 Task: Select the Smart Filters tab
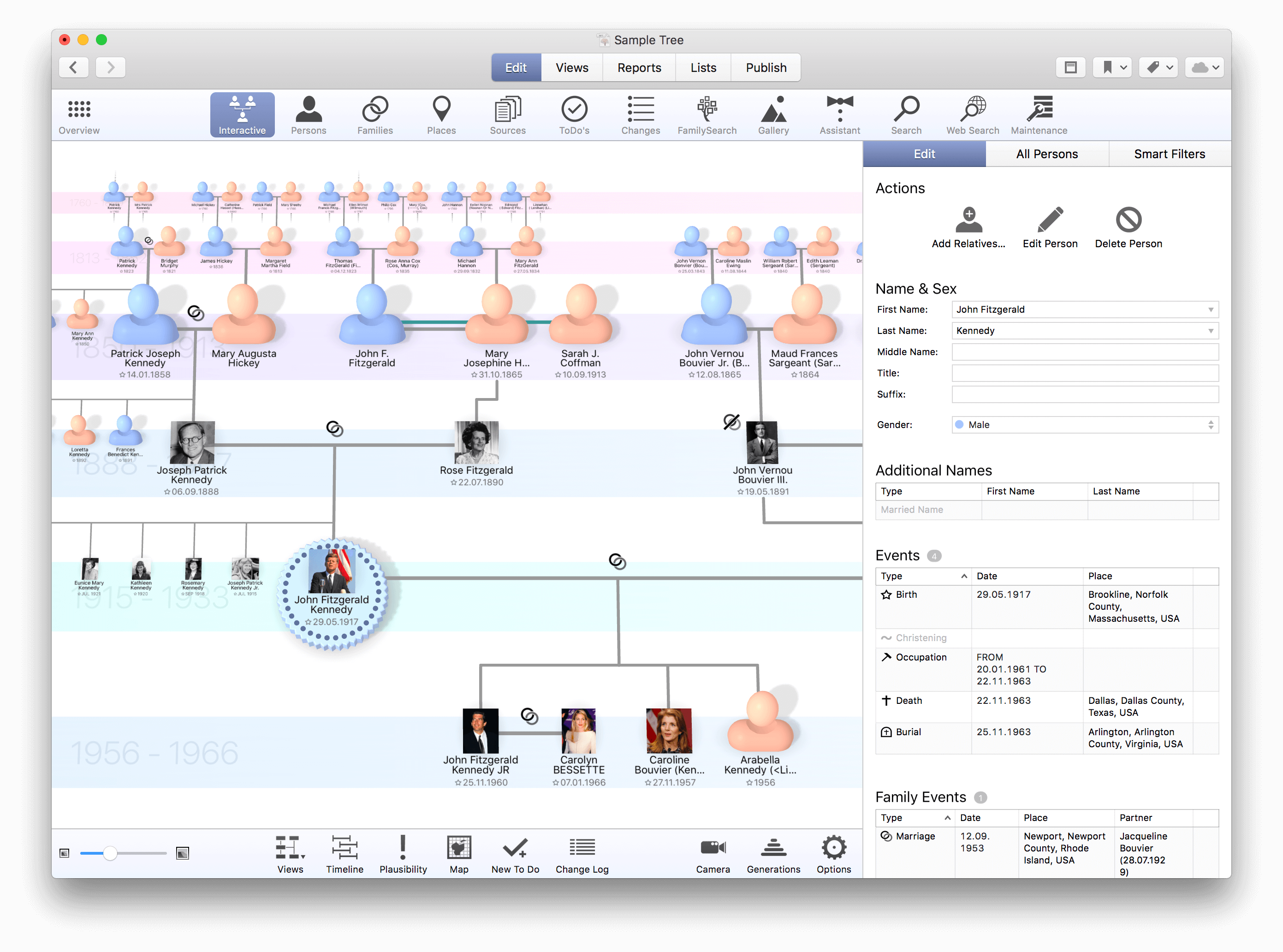coord(1169,154)
